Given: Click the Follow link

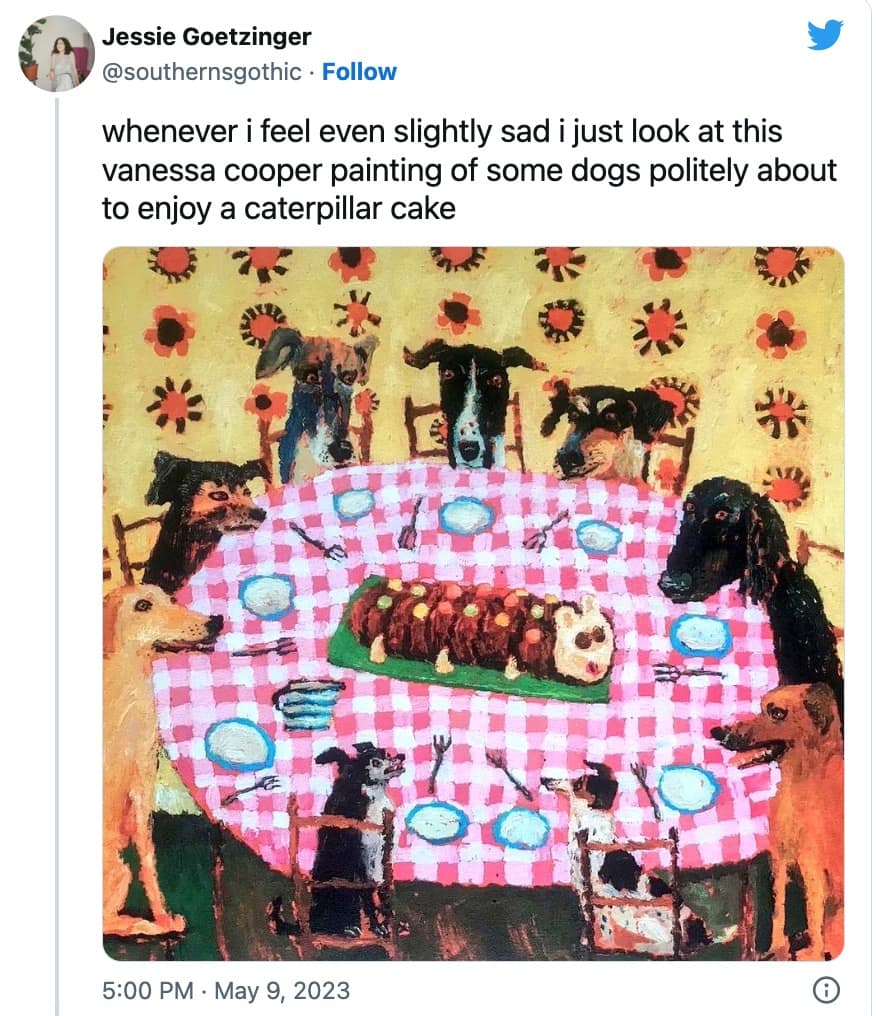Looking at the screenshot, I should (x=359, y=72).
